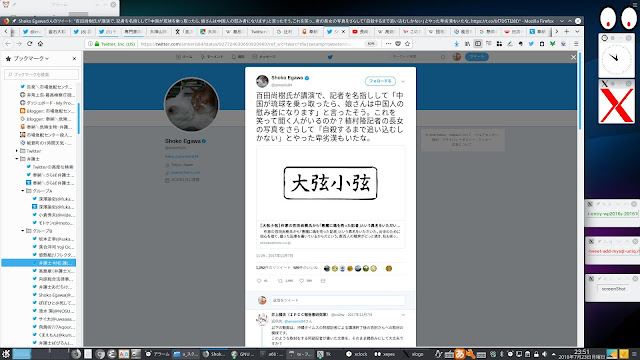Click the volume icon in system tray

(544, 354)
